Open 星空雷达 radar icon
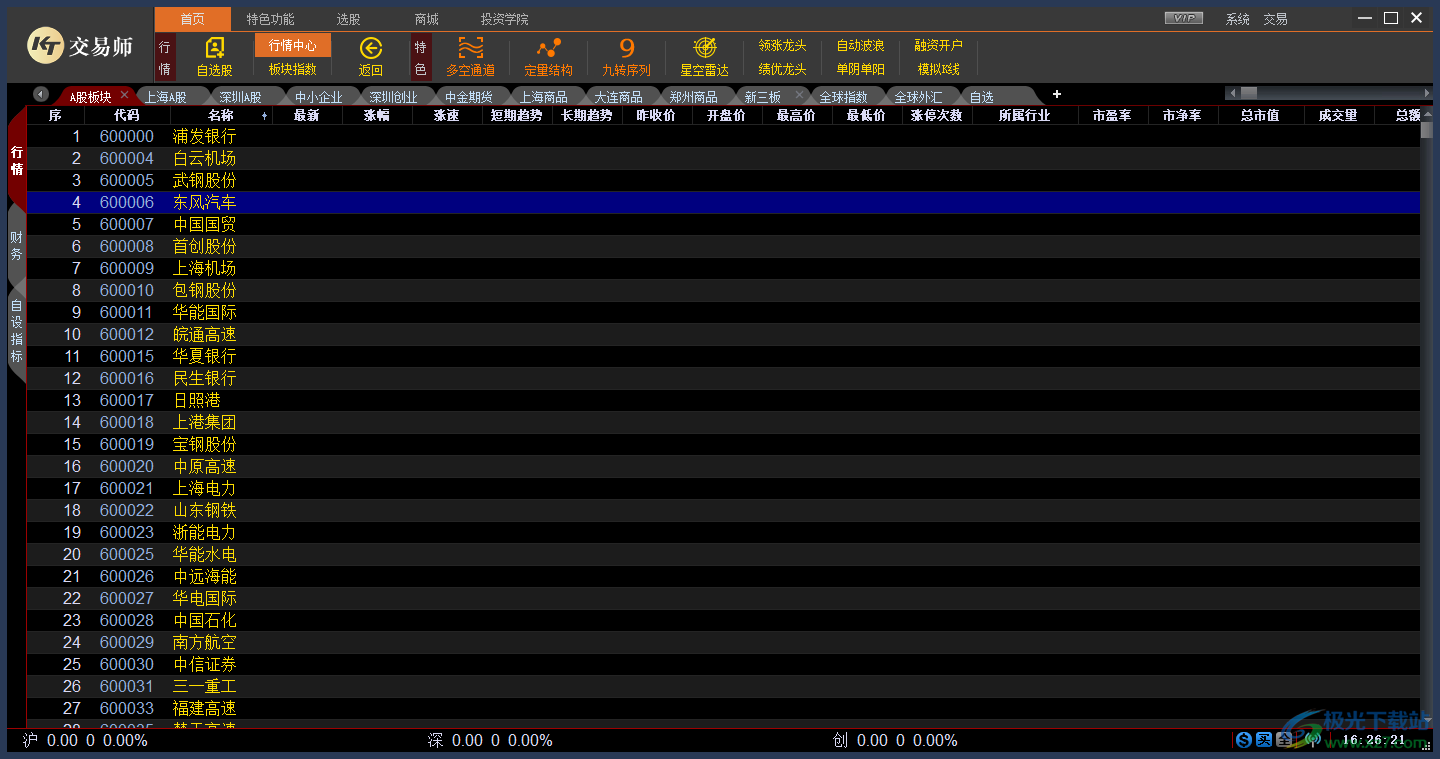This screenshot has height=759, width=1440. pos(705,49)
